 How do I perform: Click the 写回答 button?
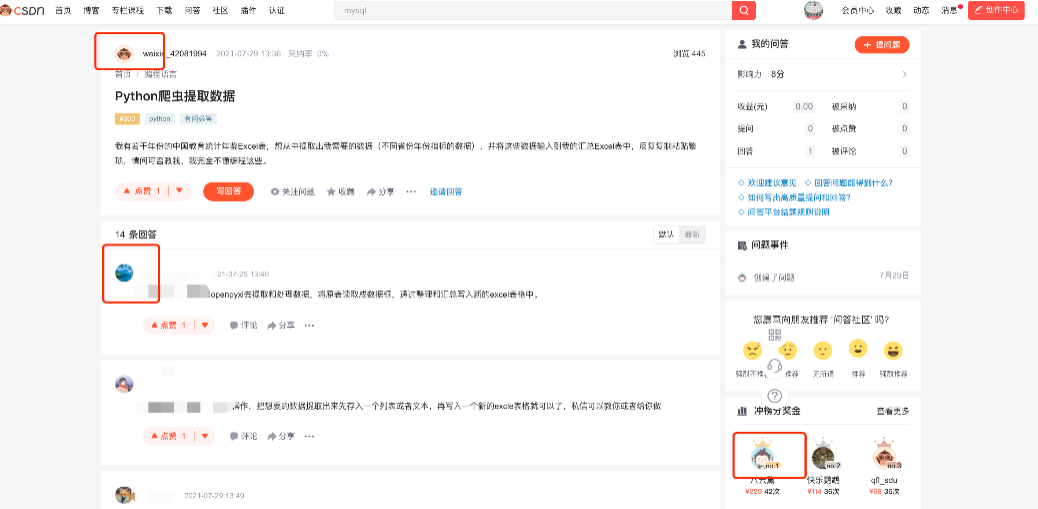click(x=228, y=191)
